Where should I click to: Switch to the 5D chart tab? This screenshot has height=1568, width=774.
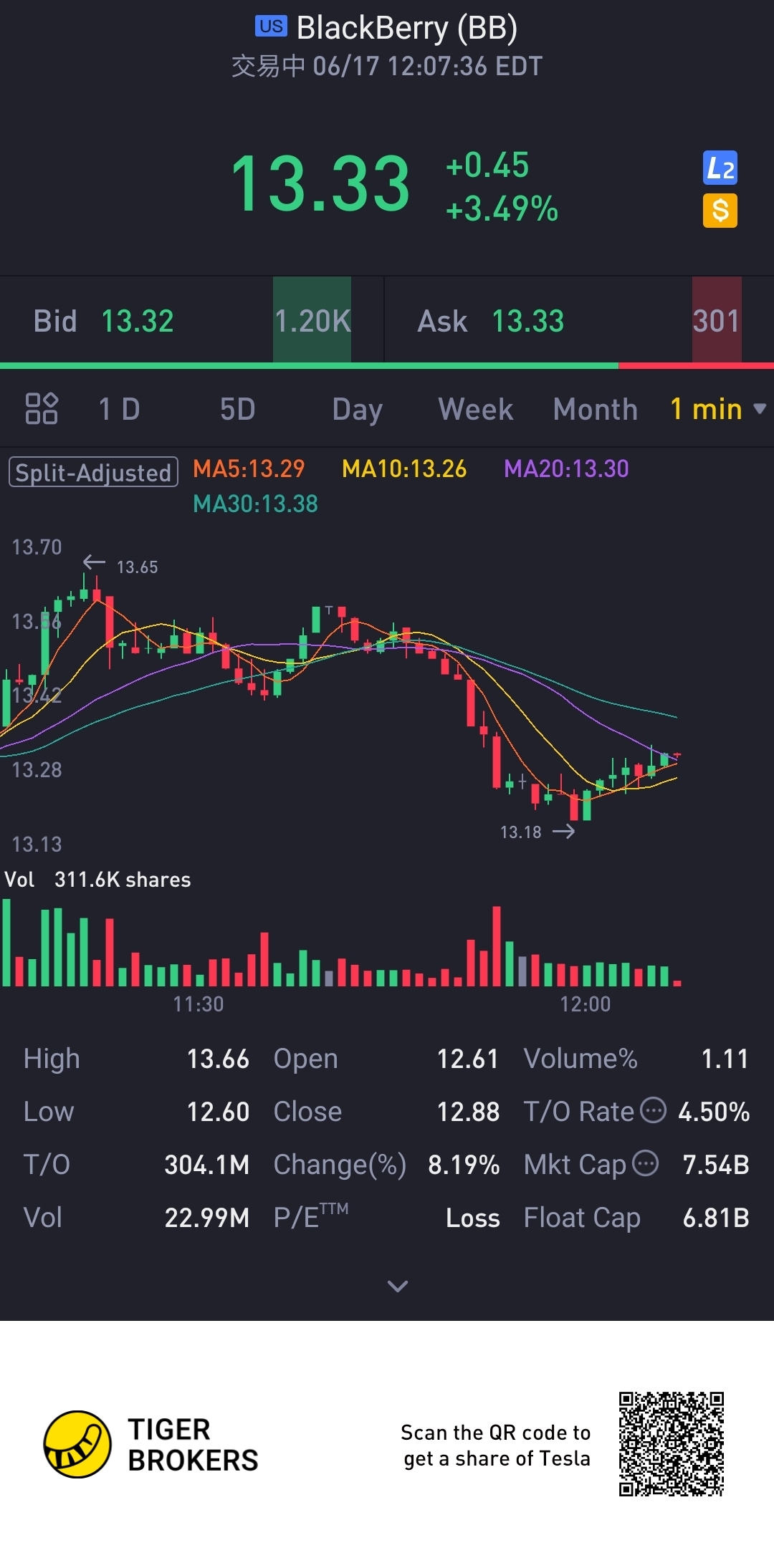pyautogui.click(x=237, y=409)
